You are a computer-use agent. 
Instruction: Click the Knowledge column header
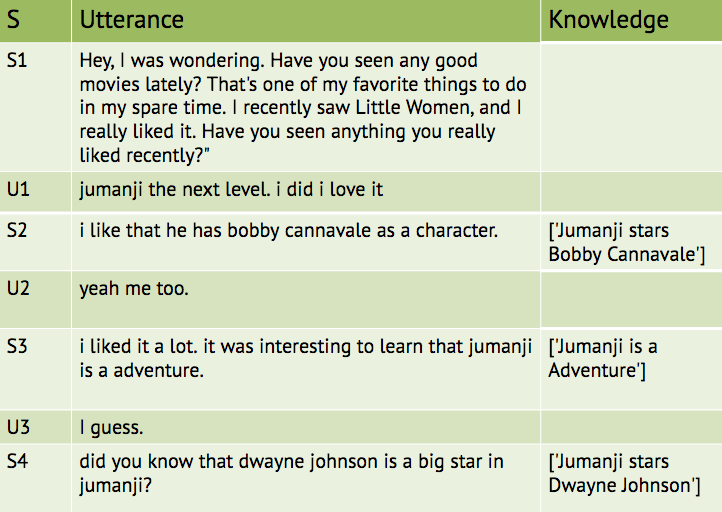tap(608, 20)
